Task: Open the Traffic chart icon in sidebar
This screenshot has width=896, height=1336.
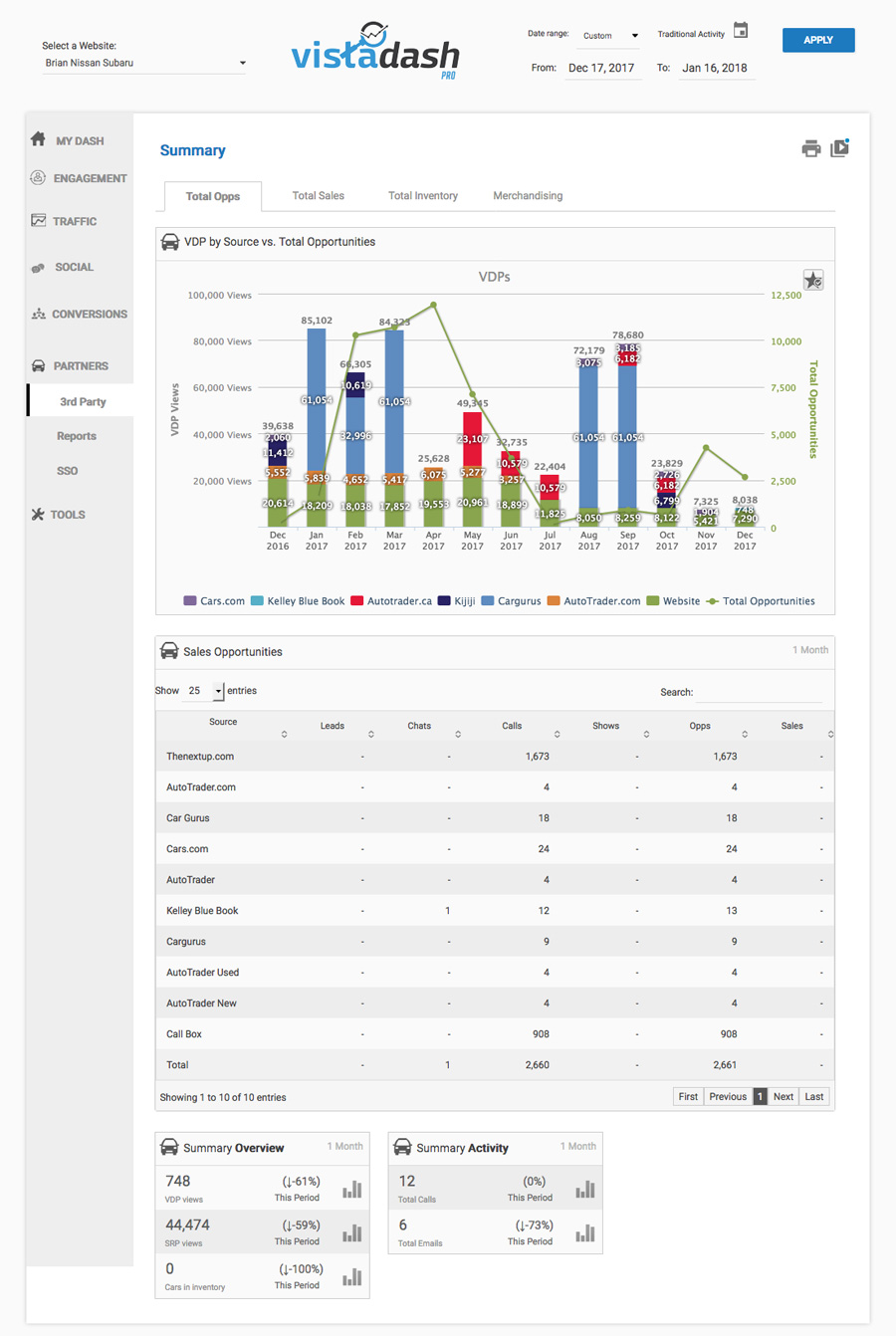Action: point(38,220)
